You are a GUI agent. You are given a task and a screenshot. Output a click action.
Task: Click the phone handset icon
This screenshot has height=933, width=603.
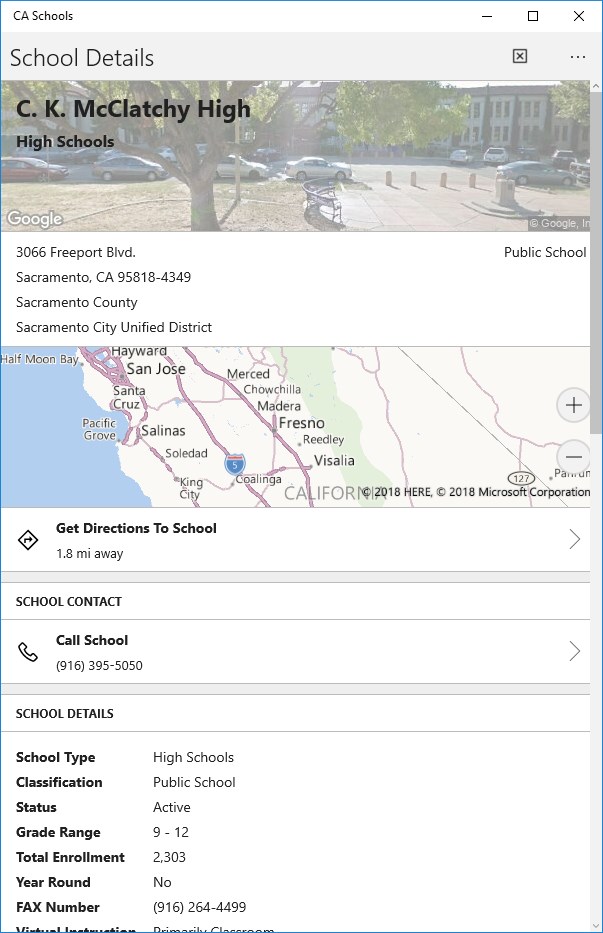[28, 652]
